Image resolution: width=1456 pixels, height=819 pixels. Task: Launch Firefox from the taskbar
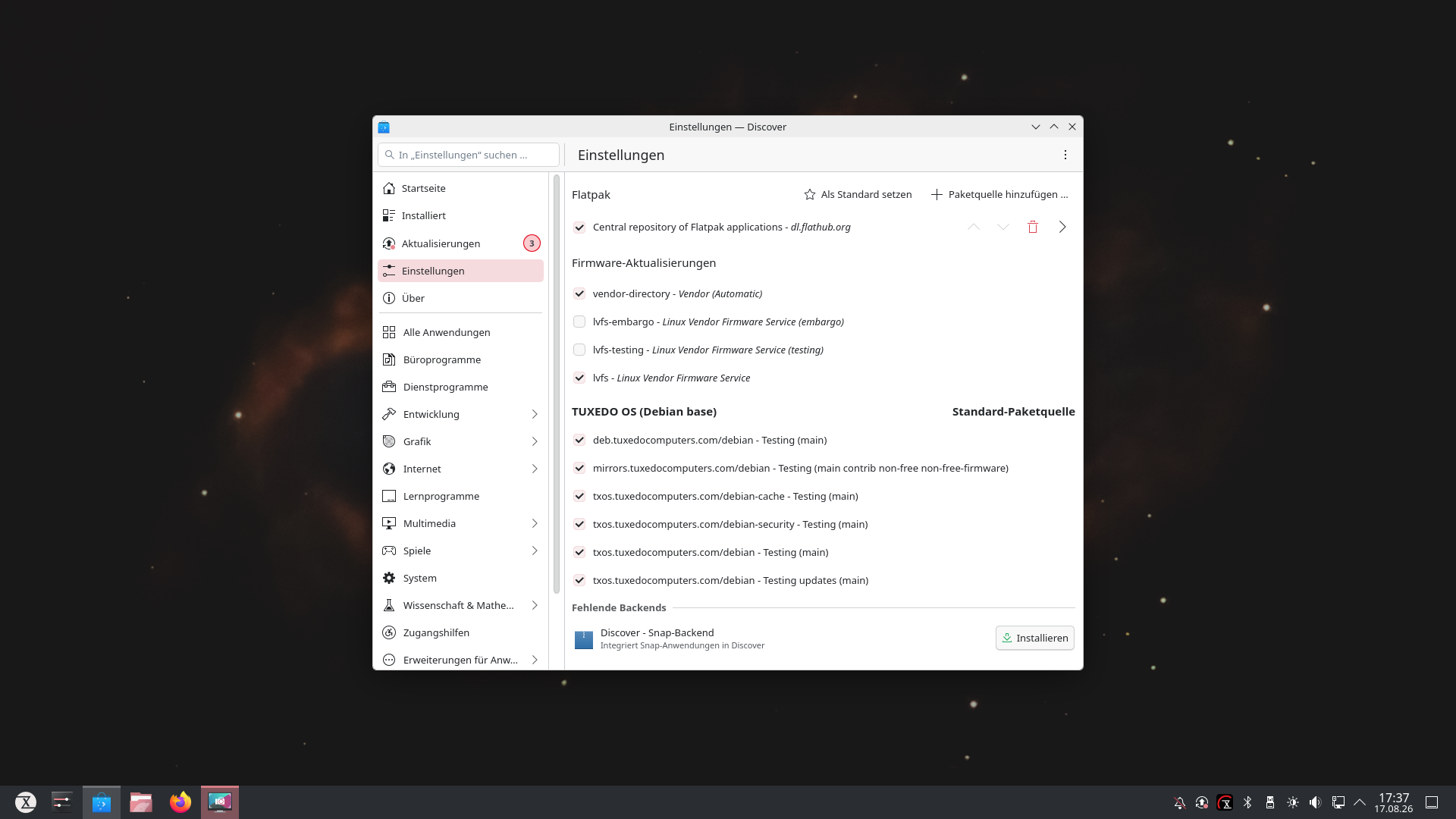click(180, 802)
